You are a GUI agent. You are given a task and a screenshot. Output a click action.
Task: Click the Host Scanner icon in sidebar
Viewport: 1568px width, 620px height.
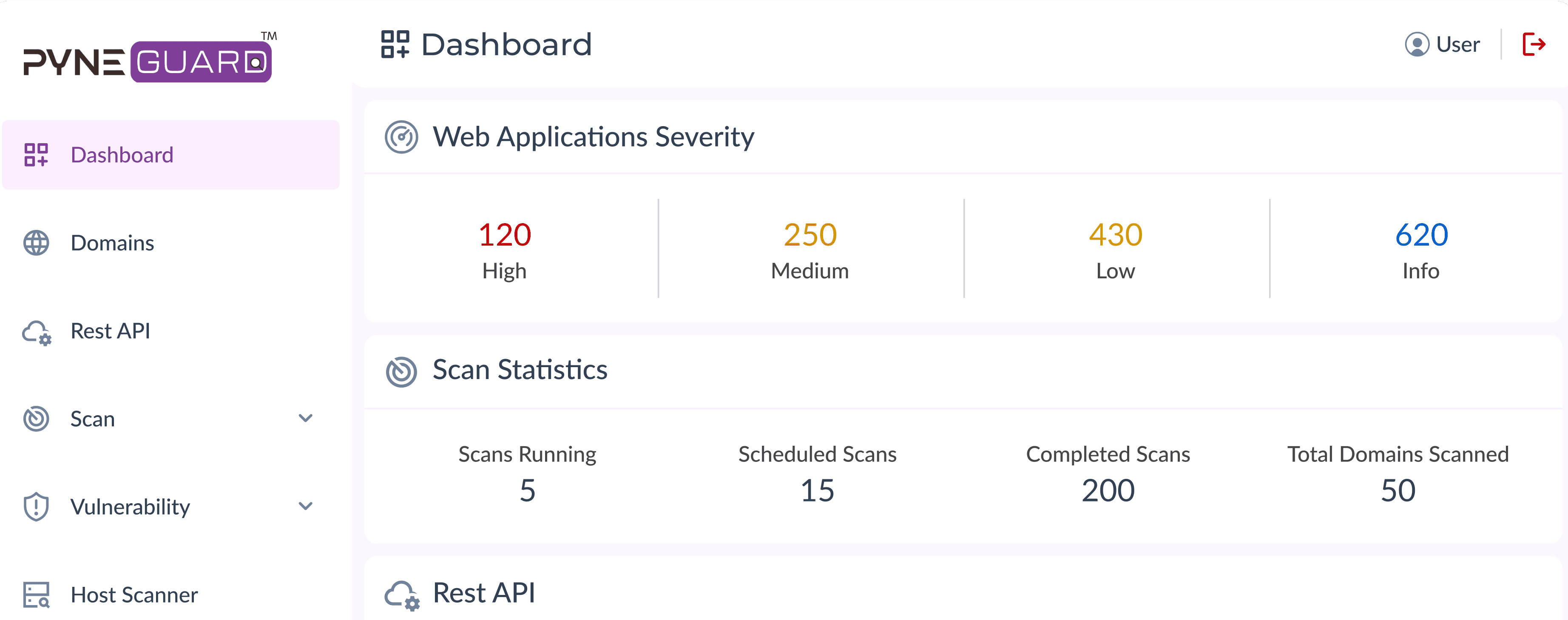click(x=37, y=595)
